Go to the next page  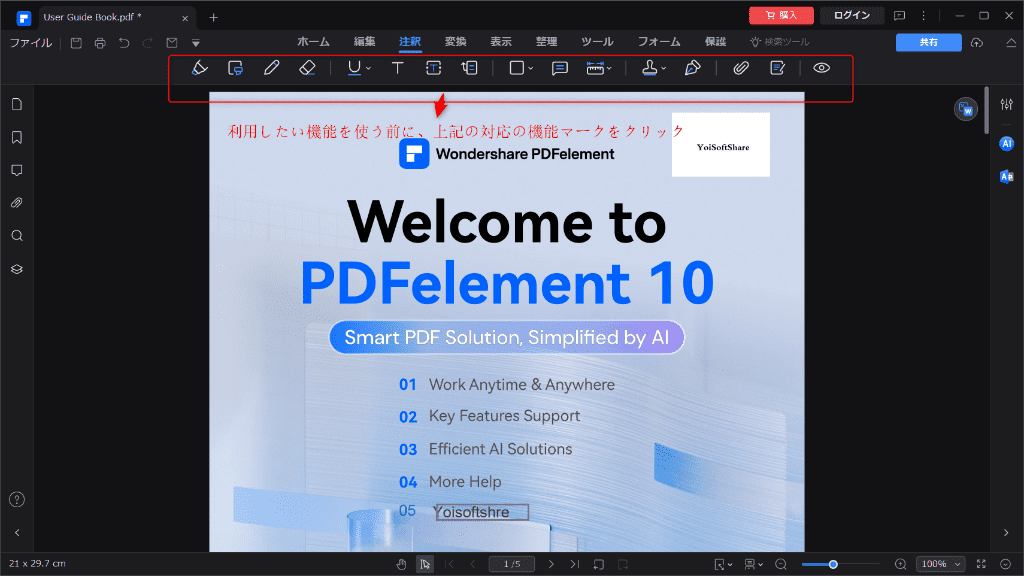551,564
